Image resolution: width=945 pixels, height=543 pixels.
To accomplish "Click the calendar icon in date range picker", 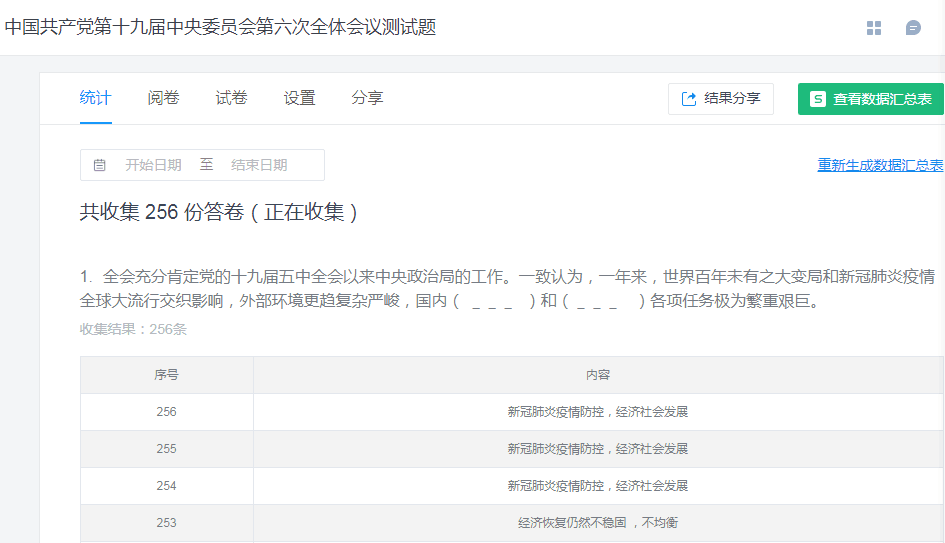I will tap(99, 165).
